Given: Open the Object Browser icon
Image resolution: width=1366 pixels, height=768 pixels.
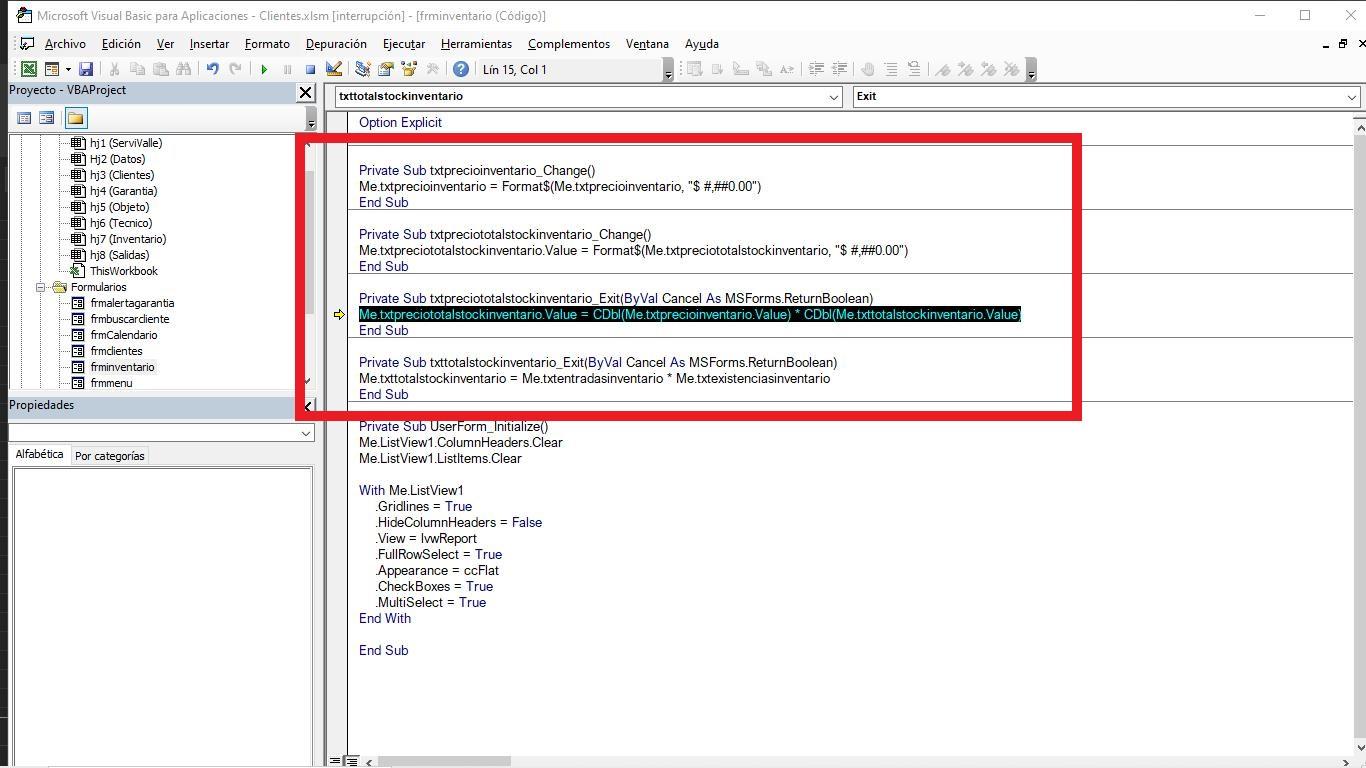Looking at the screenshot, I should [408, 69].
